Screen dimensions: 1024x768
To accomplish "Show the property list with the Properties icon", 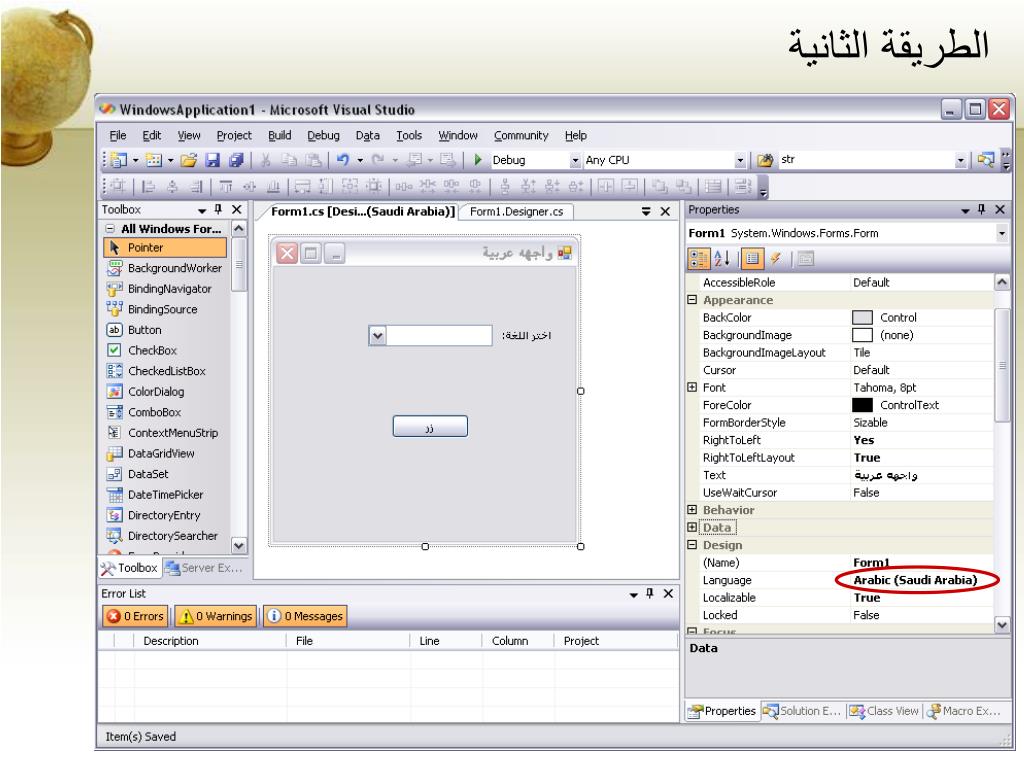I will (x=752, y=259).
